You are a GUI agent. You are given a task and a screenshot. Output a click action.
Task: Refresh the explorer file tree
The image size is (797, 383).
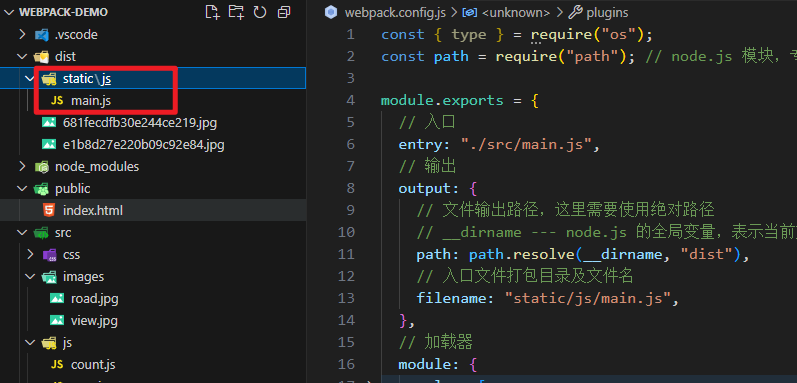click(x=260, y=12)
